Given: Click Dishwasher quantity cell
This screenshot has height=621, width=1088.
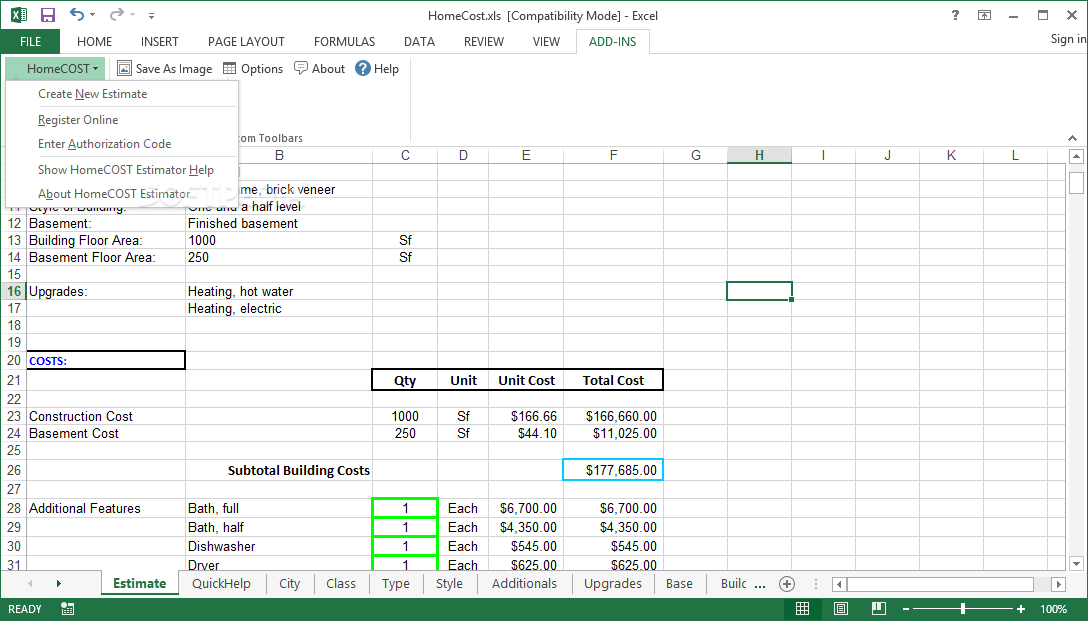Looking at the screenshot, I should tap(405, 546).
